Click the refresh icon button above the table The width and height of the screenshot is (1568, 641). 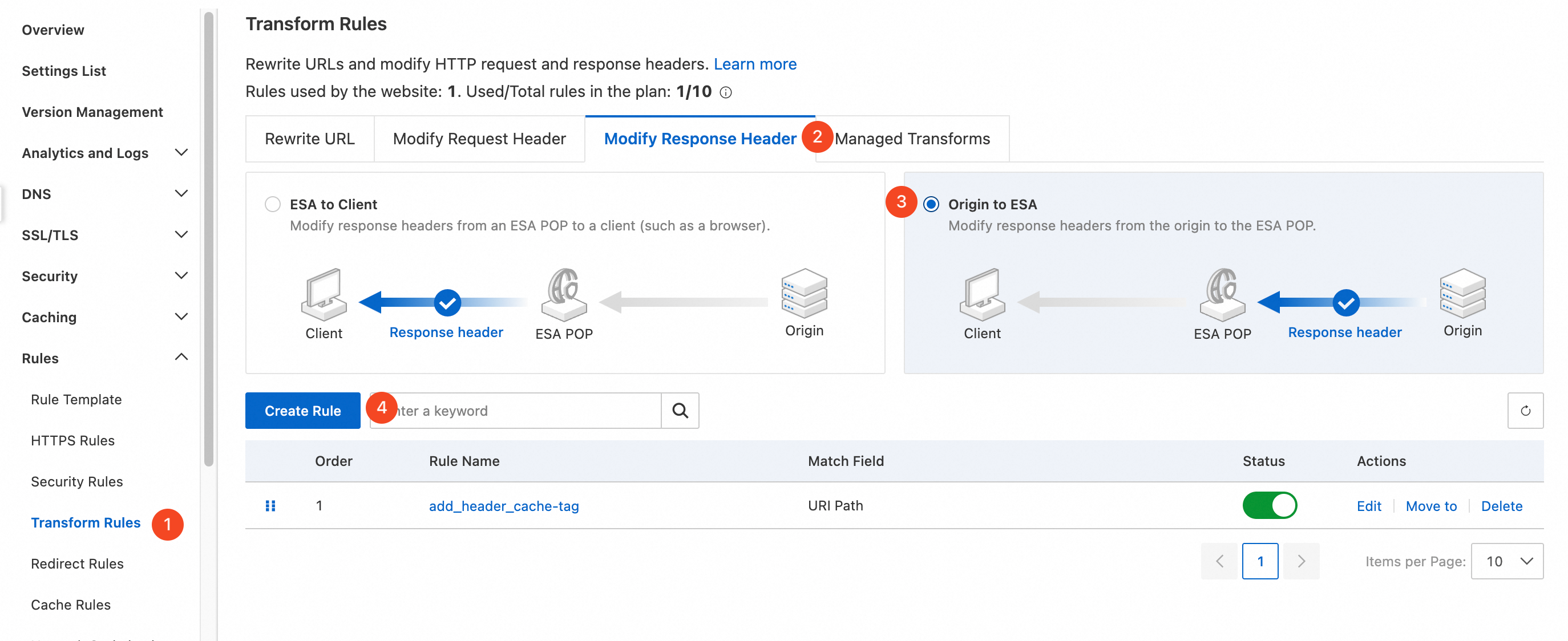[x=1525, y=411]
